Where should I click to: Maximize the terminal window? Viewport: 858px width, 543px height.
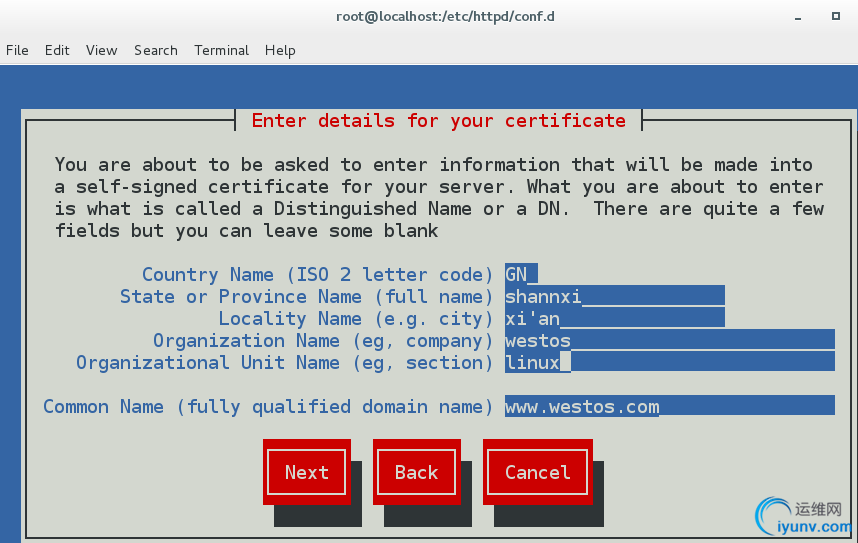pyautogui.click(x=836, y=16)
